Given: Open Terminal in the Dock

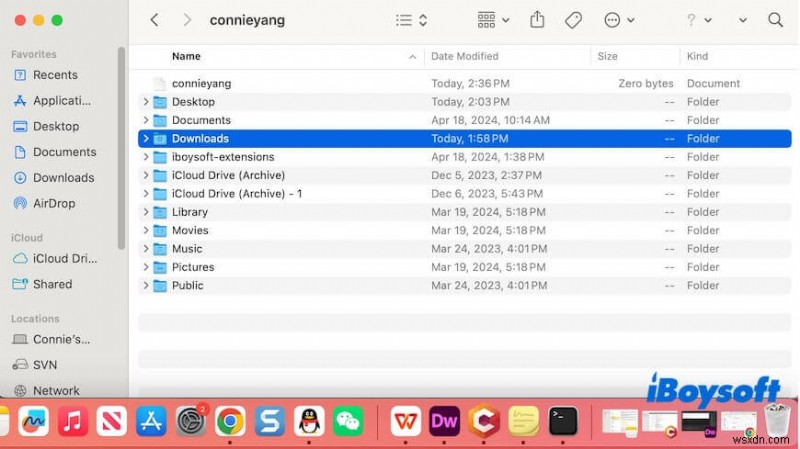Looking at the screenshot, I should pyautogui.click(x=563, y=421).
